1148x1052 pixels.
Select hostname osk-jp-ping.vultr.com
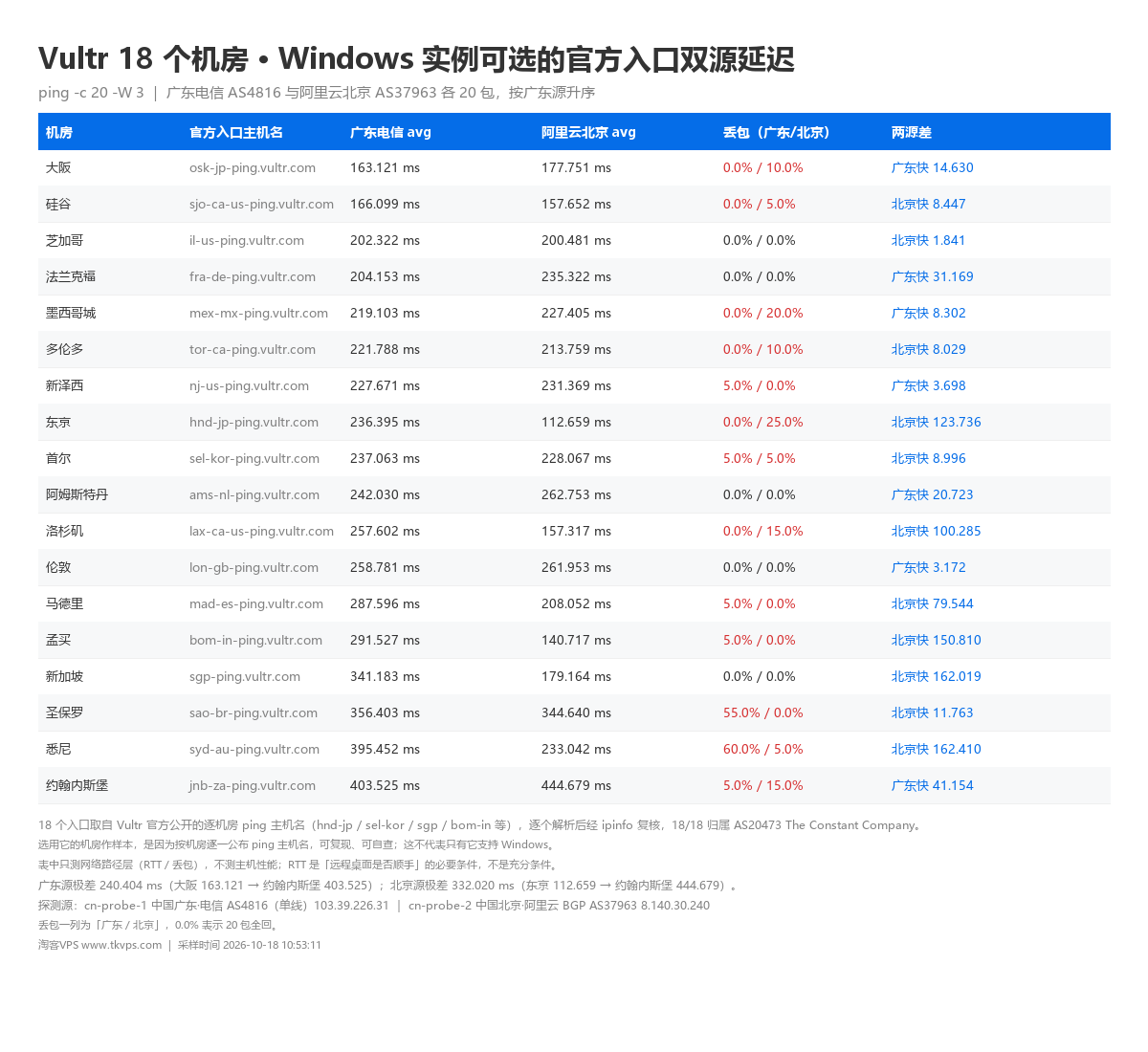253,167
